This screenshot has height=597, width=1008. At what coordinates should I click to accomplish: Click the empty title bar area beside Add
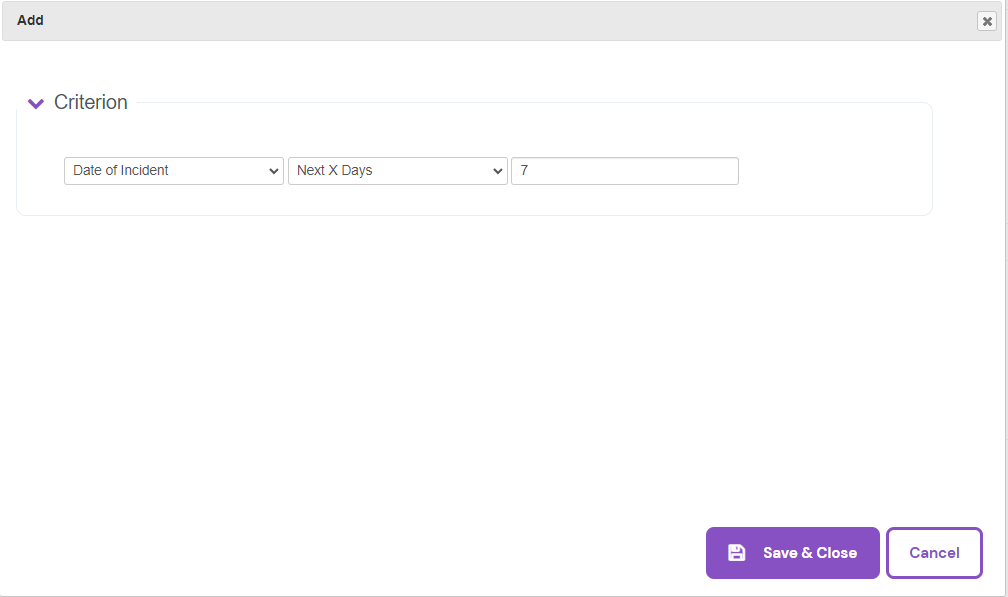[x=500, y=20]
